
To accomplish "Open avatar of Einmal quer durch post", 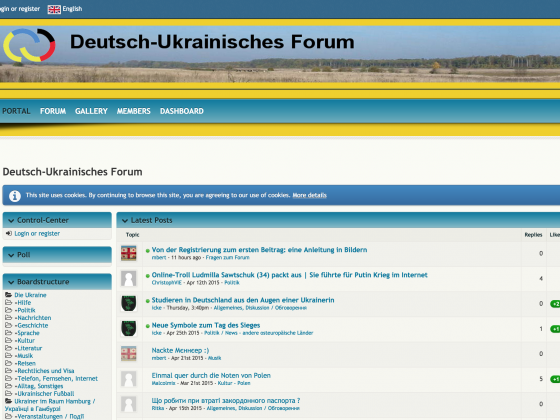I will [128, 379].
